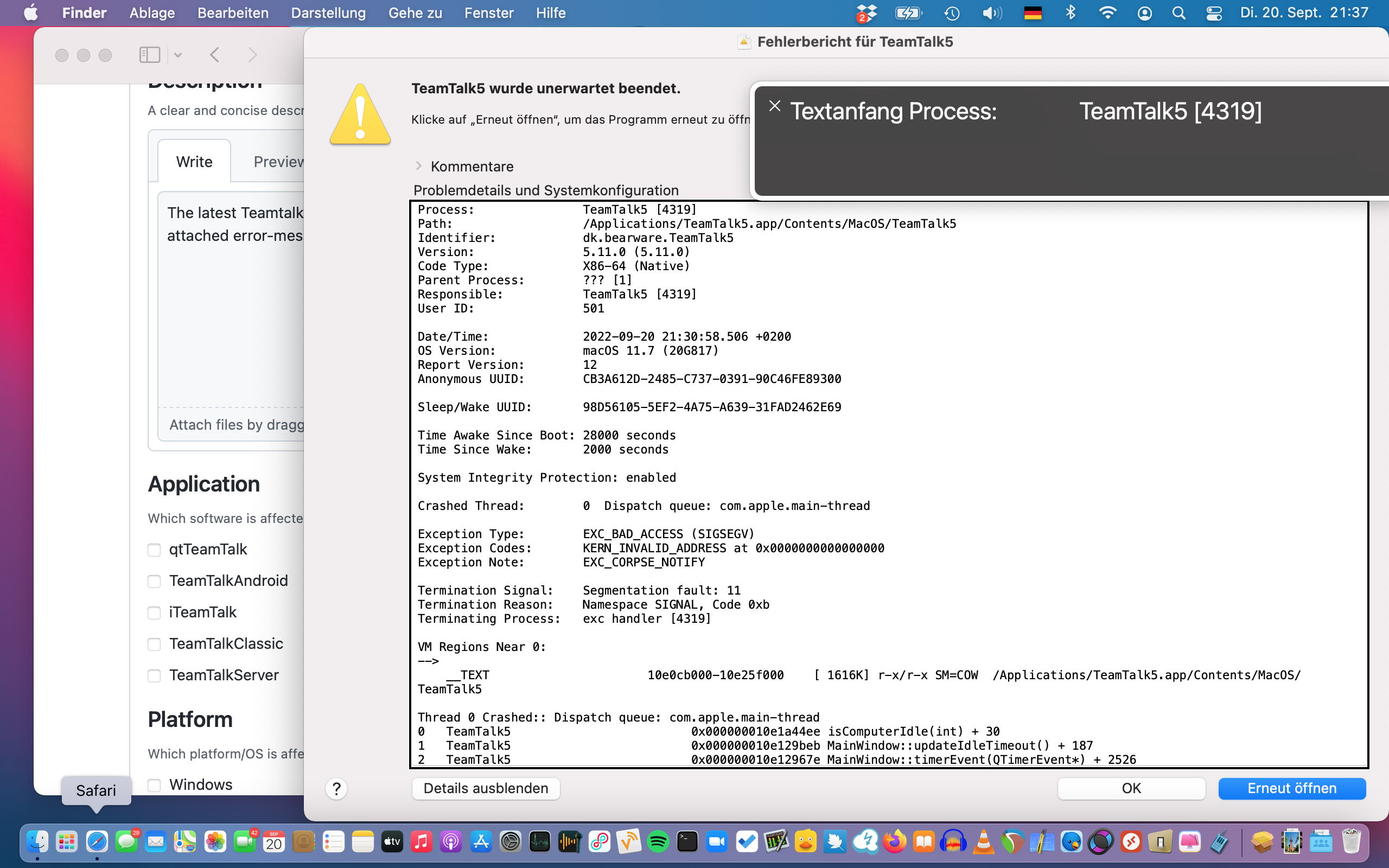Screen dimensions: 1389x868
Task: Open Terminal from the Dock
Action: [x=687, y=842]
